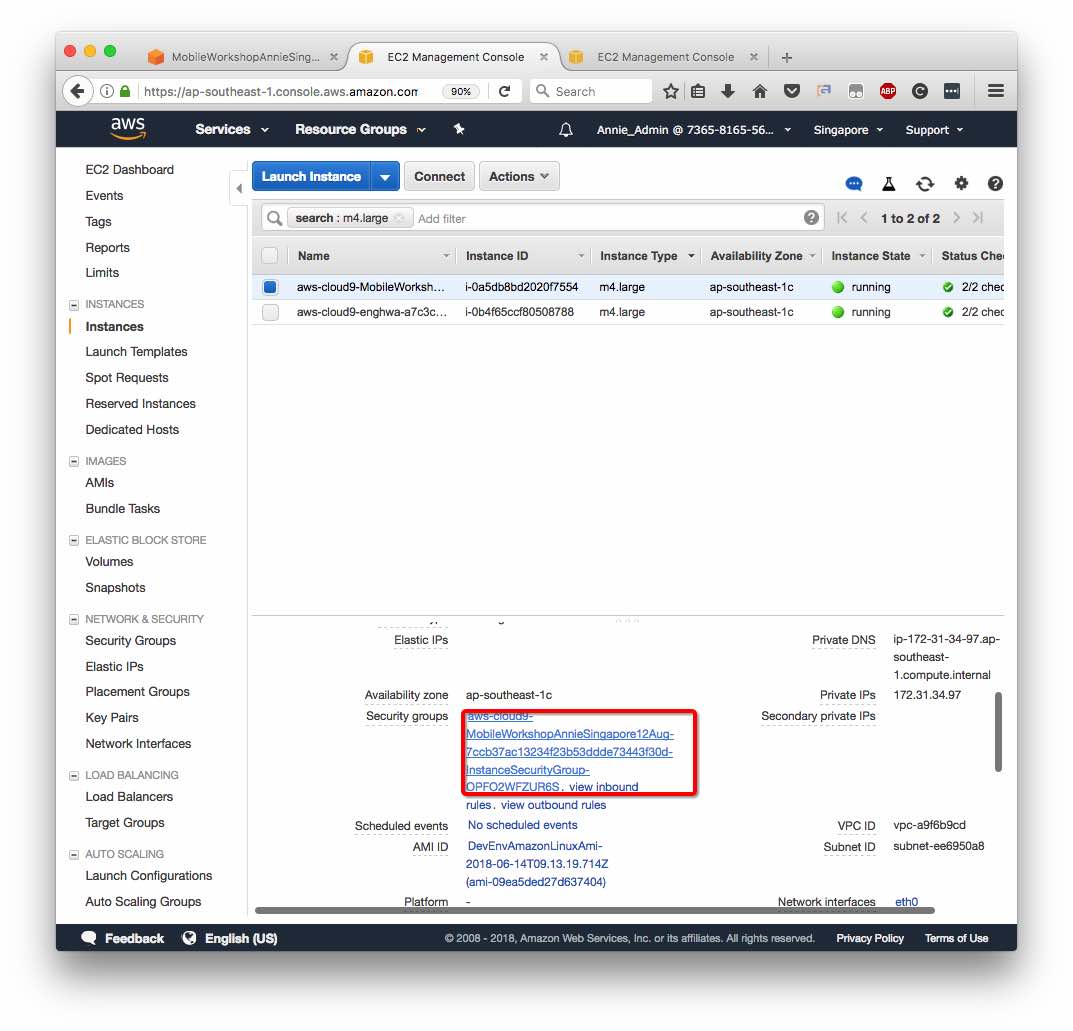Open the notifications bell icon

click(x=566, y=129)
